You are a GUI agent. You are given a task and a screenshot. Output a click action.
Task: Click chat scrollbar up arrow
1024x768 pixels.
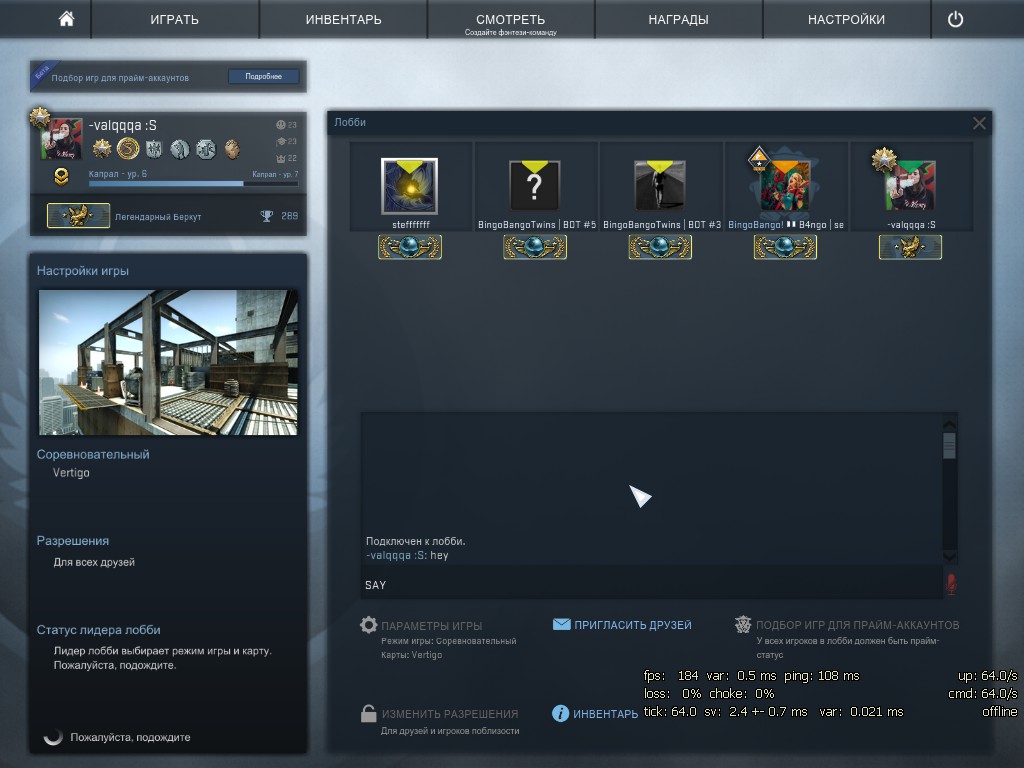(x=950, y=425)
